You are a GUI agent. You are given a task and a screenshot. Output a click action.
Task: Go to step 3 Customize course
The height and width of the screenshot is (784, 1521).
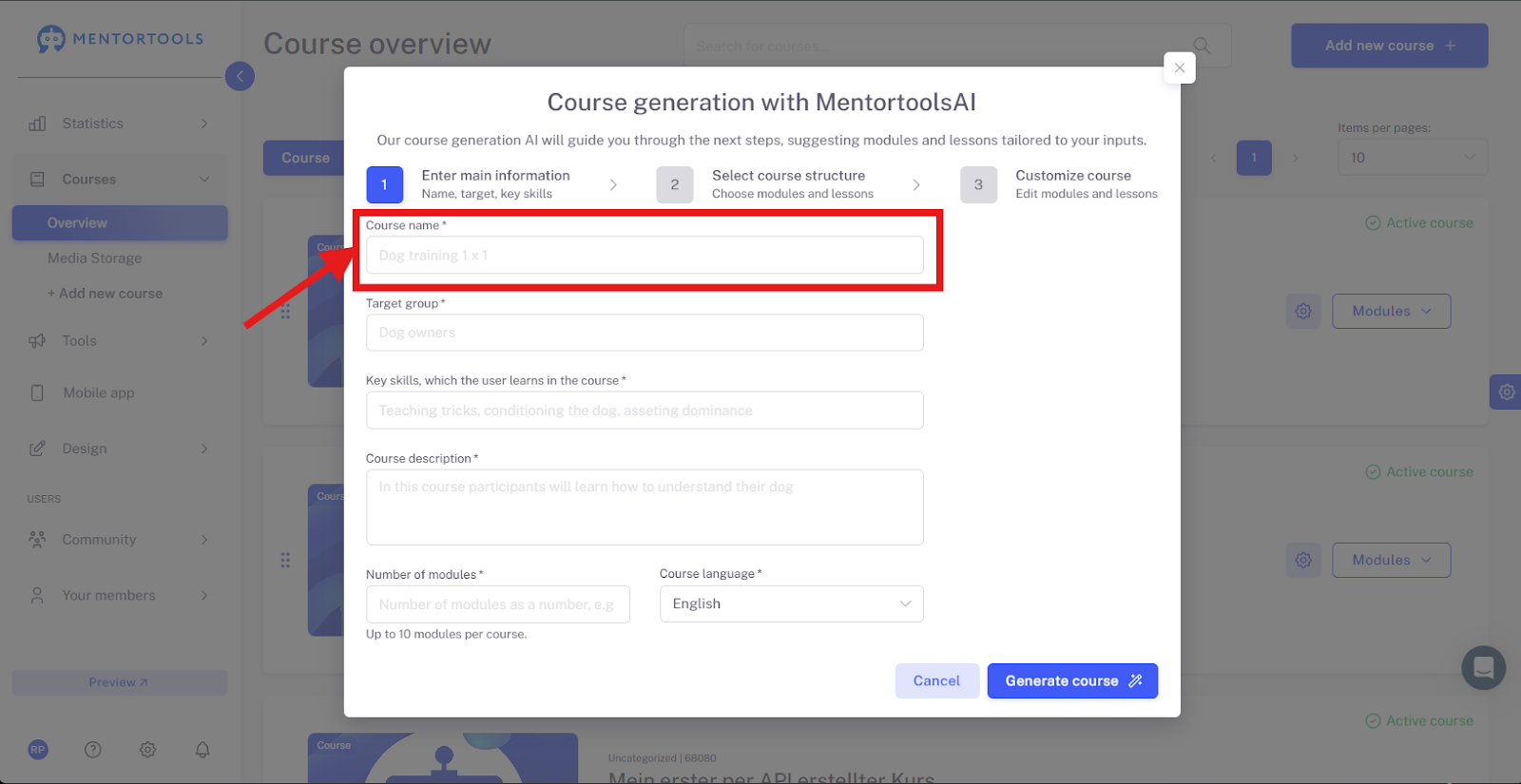tap(1059, 184)
